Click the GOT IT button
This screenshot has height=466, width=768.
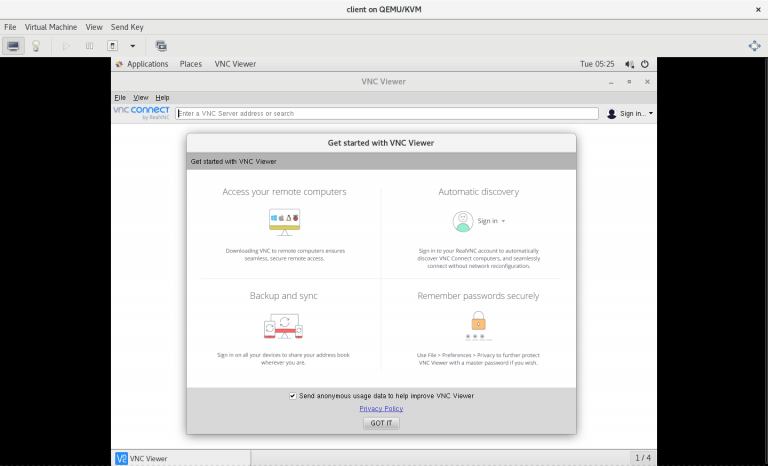point(381,424)
